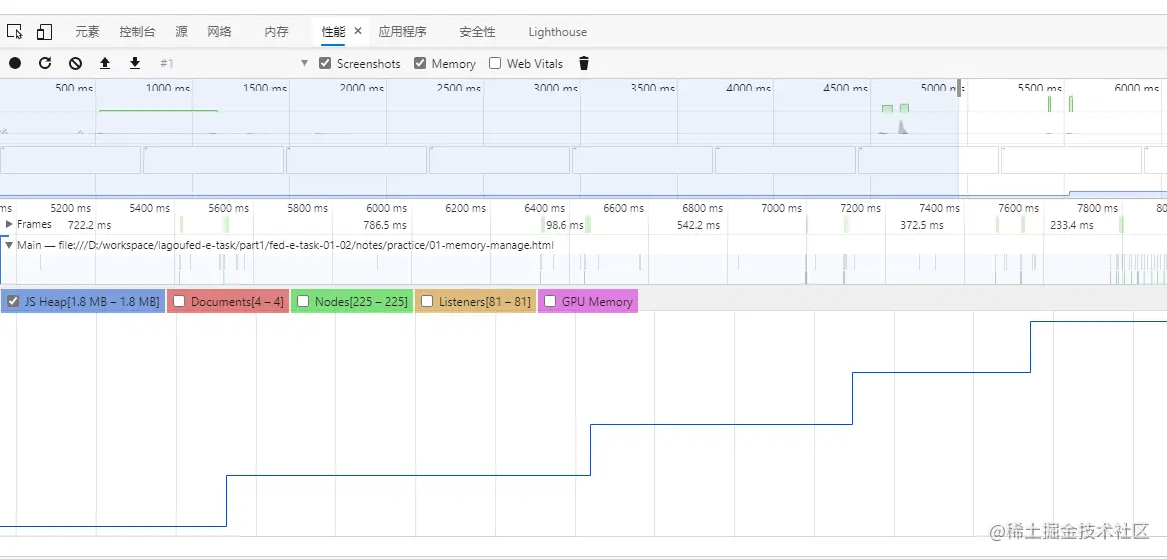The image size is (1167, 559).
Task: Disable the Memory checkbox
Action: [x=420, y=63]
